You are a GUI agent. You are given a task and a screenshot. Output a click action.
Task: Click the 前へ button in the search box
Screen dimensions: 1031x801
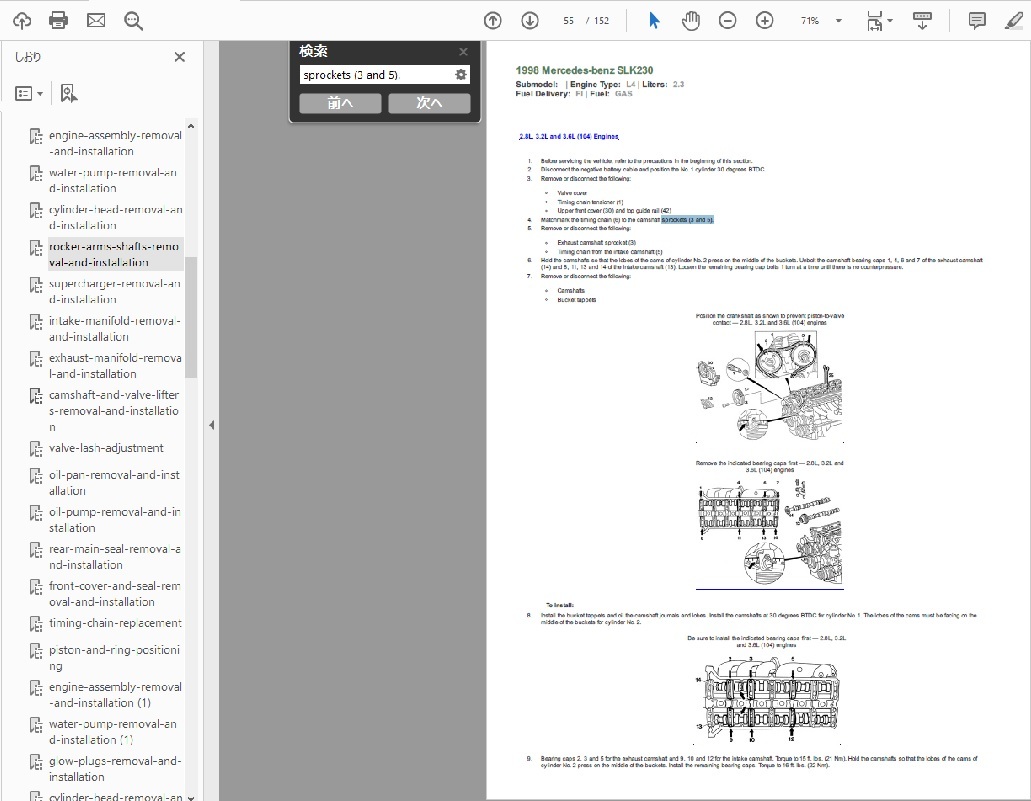click(340, 103)
